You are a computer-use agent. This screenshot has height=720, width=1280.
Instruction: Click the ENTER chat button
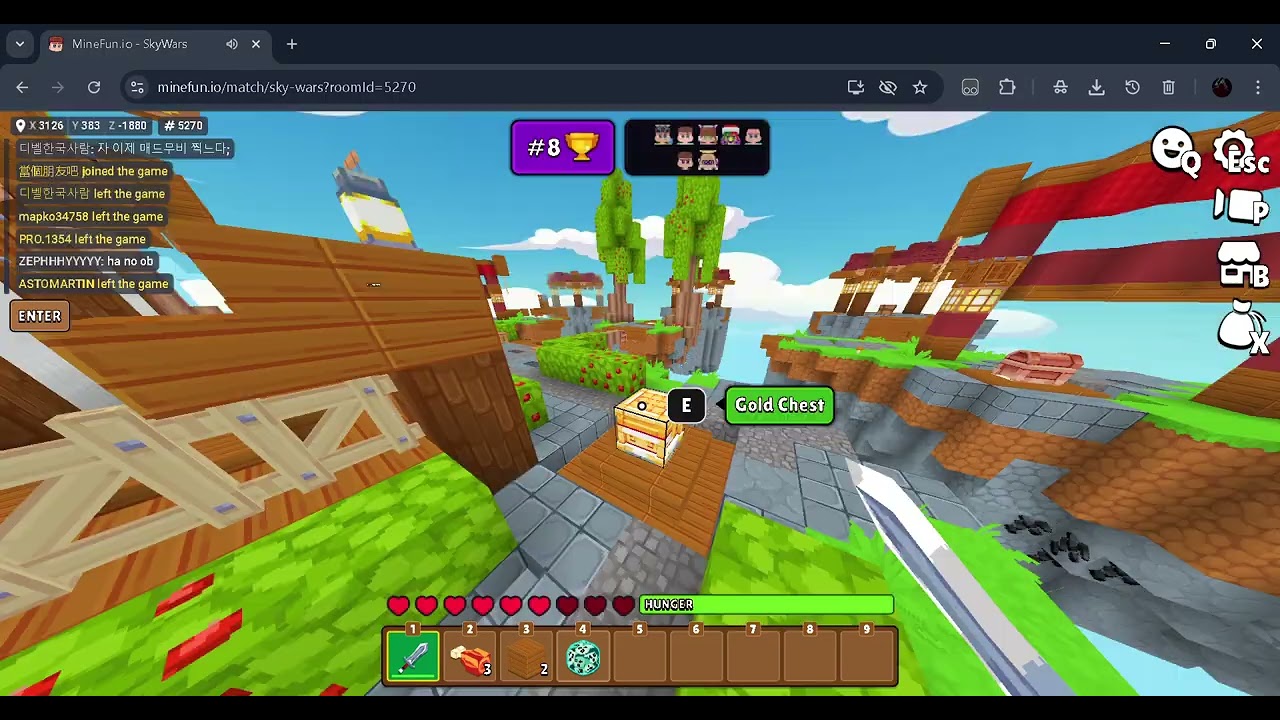tap(40, 316)
